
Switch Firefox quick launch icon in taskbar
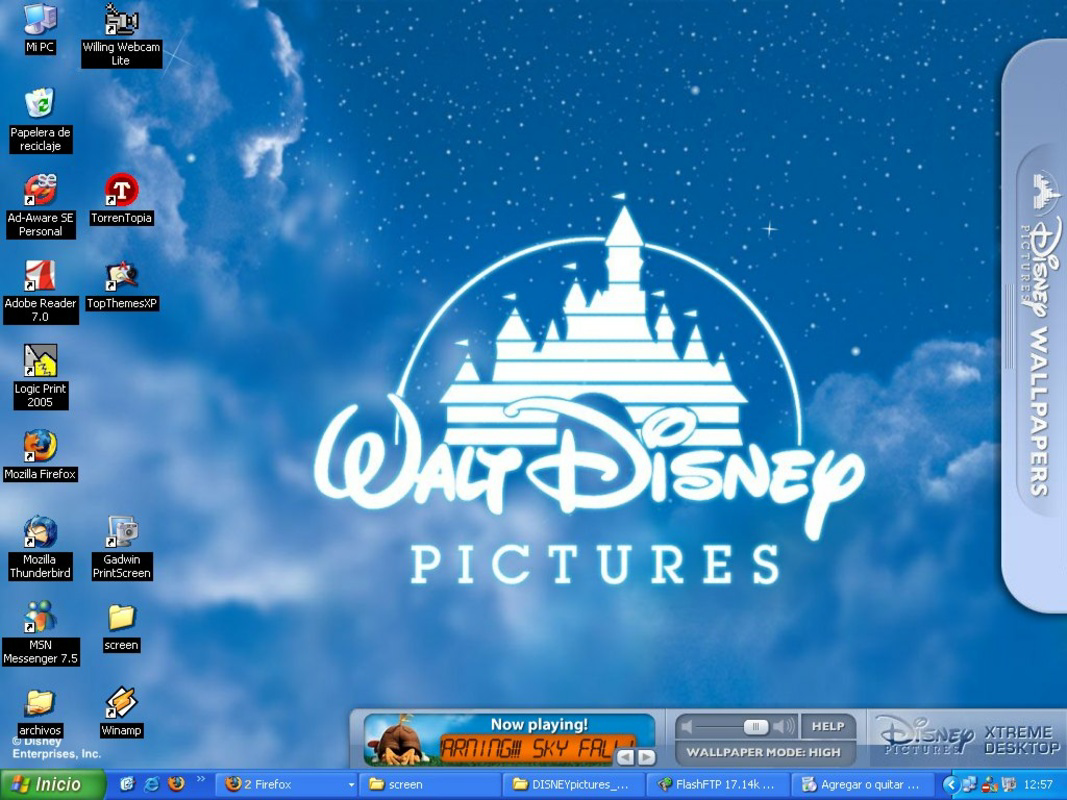coord(176,784)
